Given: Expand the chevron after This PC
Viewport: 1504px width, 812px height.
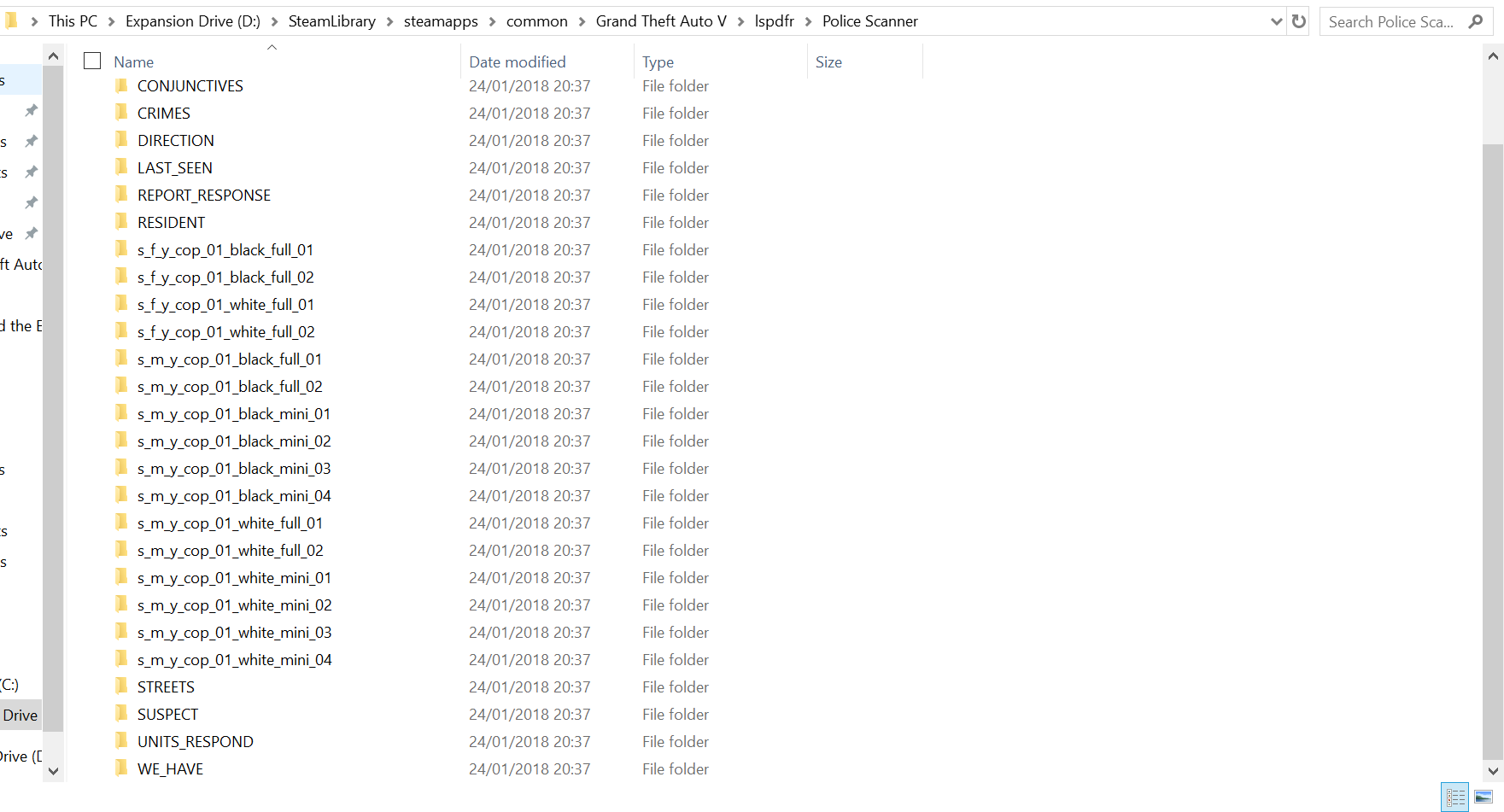Looking at the screenshot, I should [111, 21].
